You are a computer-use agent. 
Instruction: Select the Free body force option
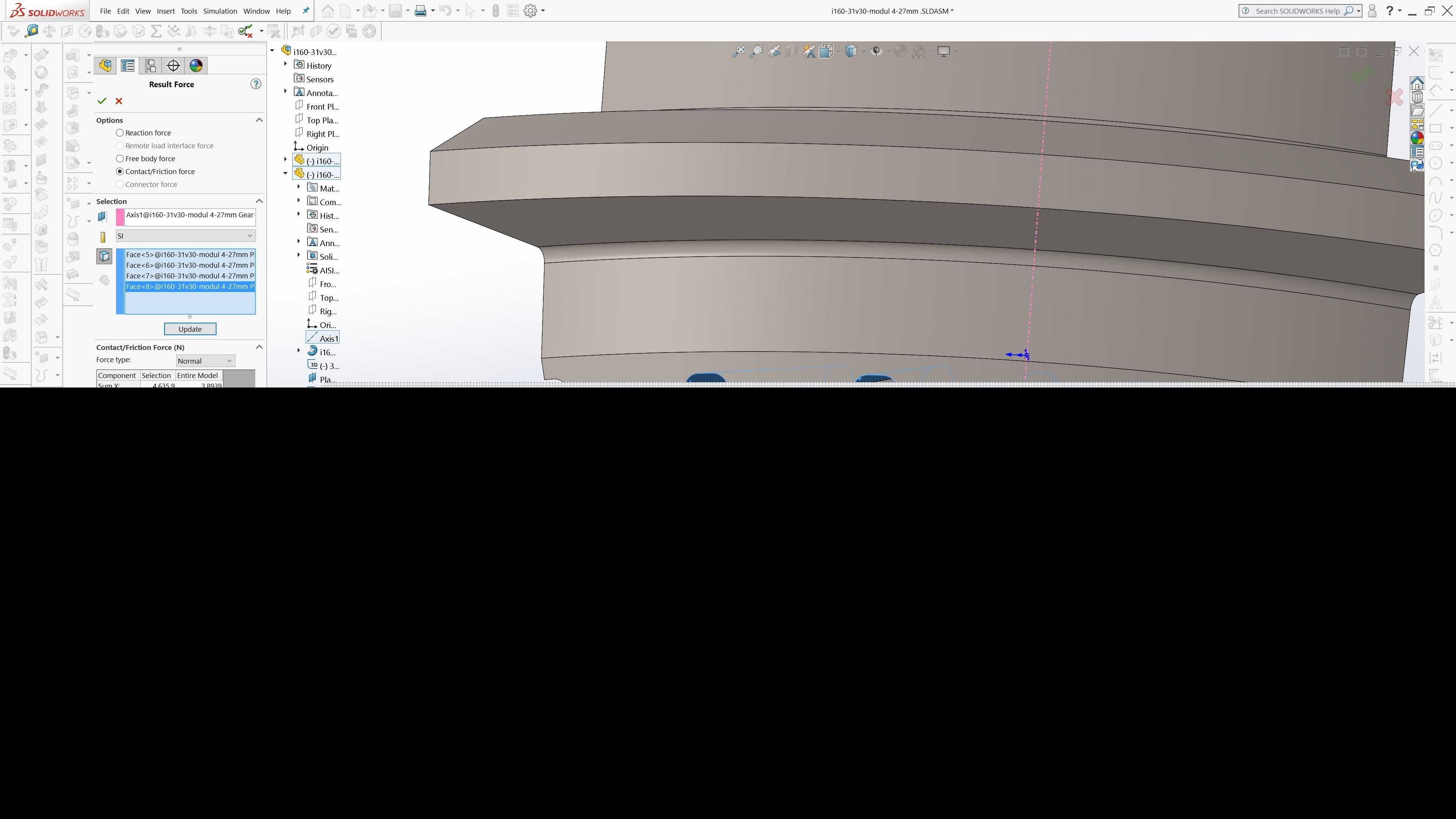click(x=120, y=159)
